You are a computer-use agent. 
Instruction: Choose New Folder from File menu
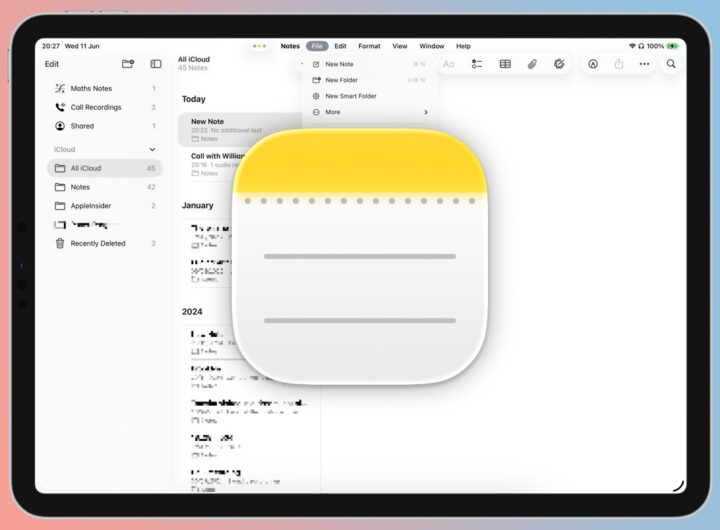pyautogui.click(x=369, y=80)
